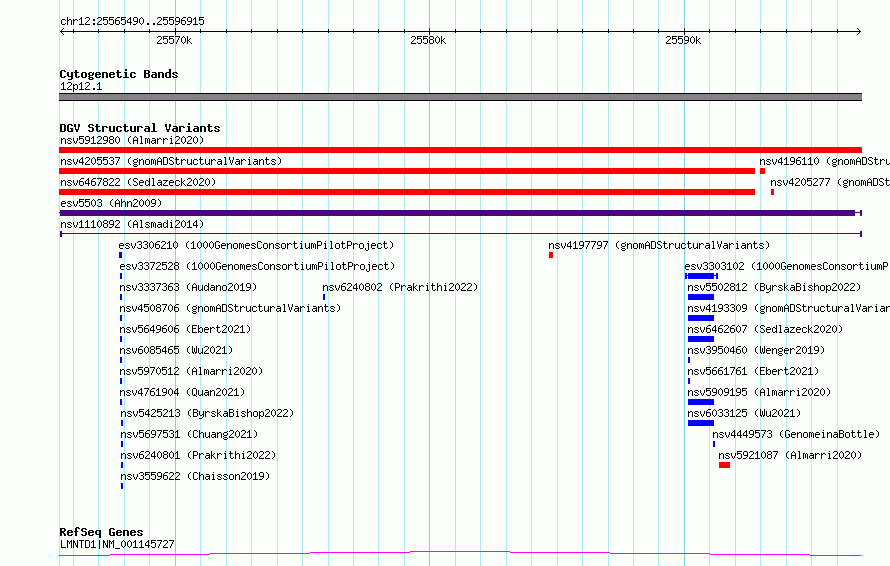
Task: Click nsv5970512 (Almarri2020) label
Action: tap(191, 371)
